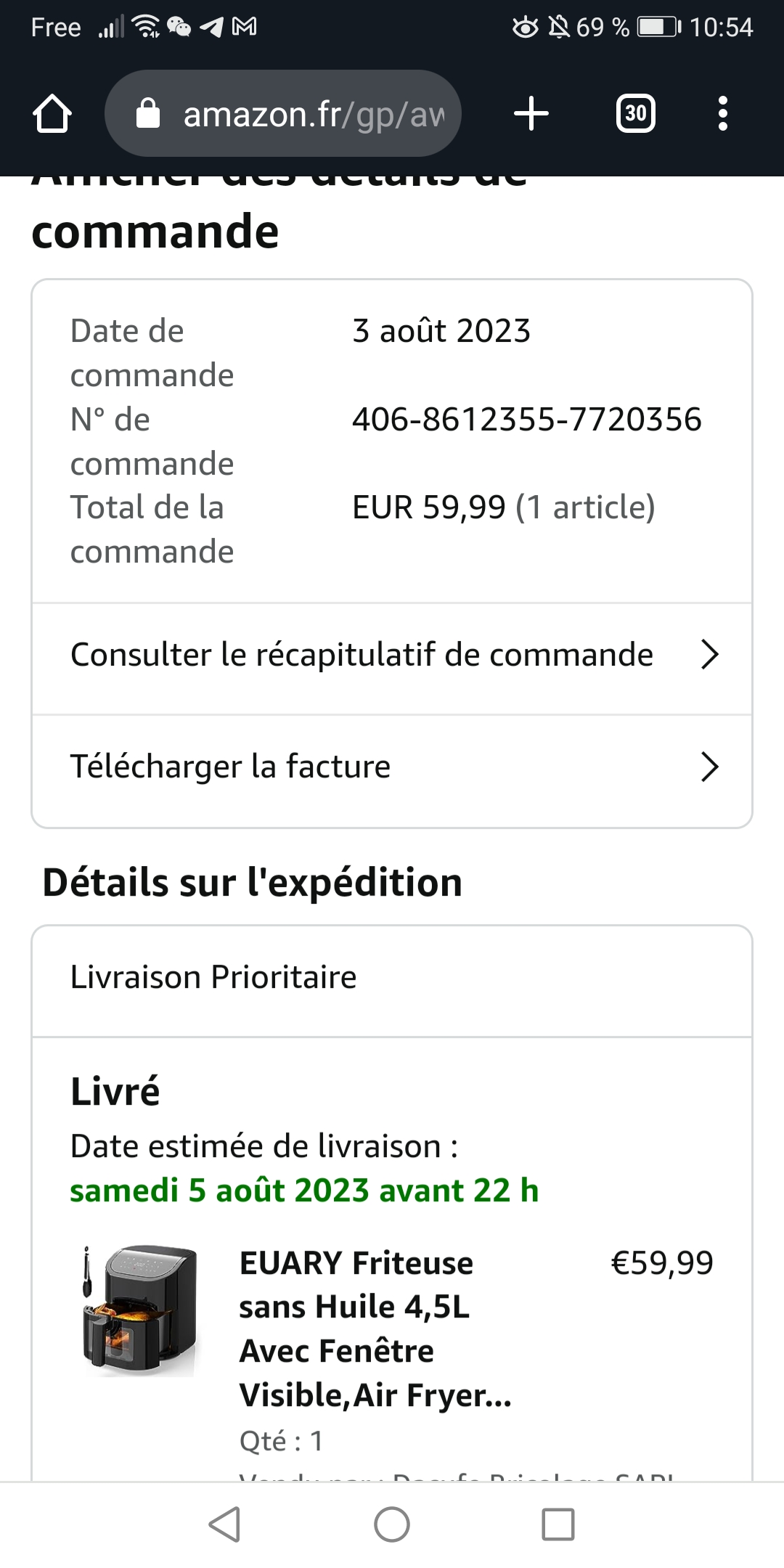784x1568 pixels.
Task: Click the amazon.fr URL address bar
Action: pyautogui.click(x=312, y=114)
